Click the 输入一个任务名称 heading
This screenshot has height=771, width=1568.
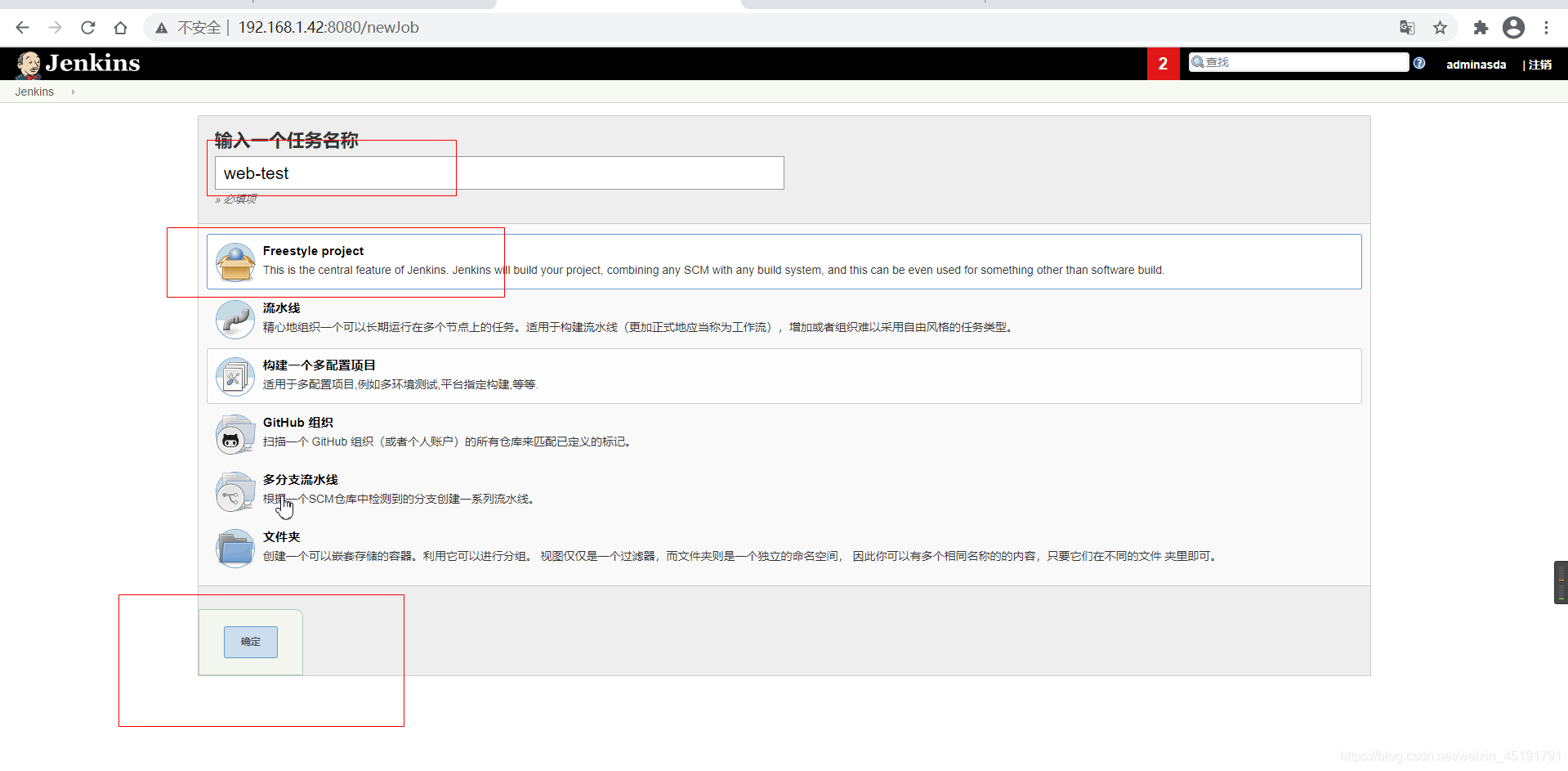[286, 140]
